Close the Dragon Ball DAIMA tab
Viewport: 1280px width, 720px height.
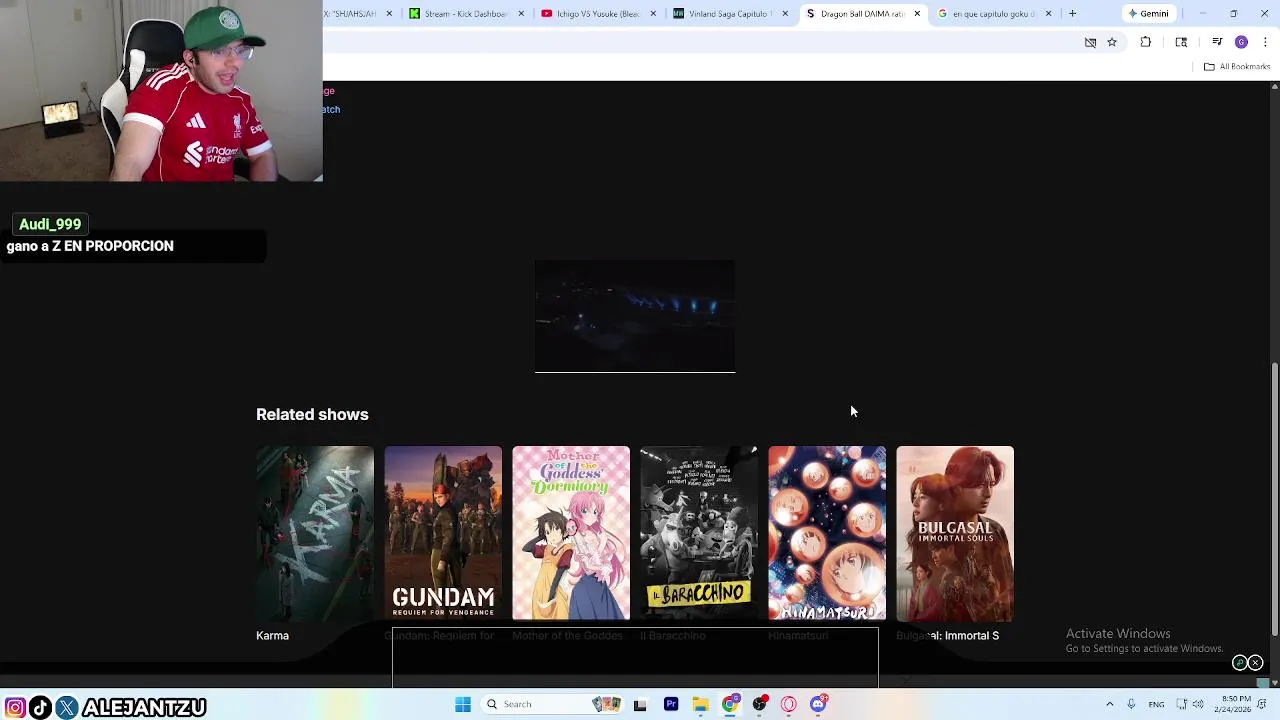click(917, 14)
